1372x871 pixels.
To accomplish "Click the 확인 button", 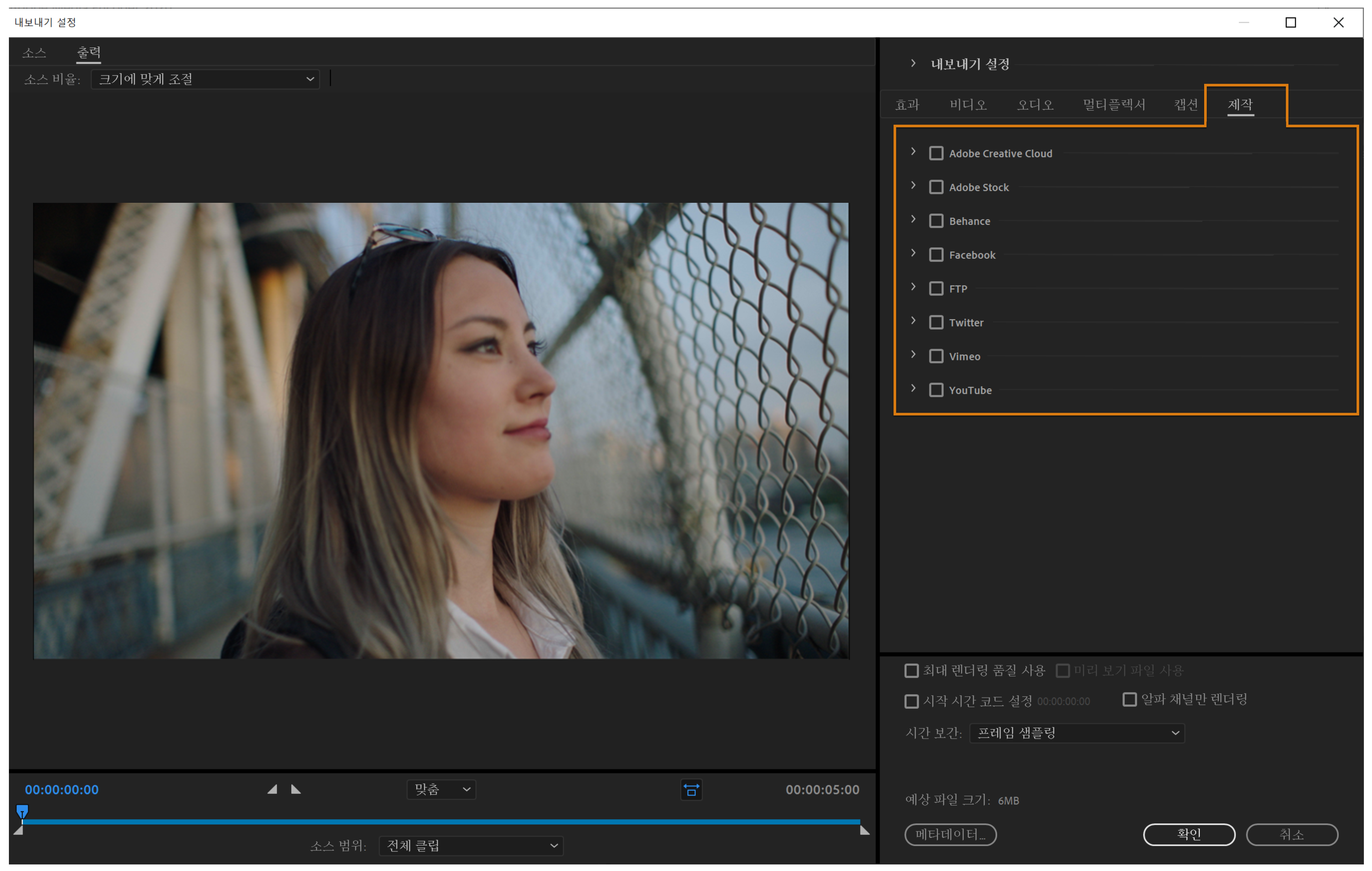I will [1189, 835].
